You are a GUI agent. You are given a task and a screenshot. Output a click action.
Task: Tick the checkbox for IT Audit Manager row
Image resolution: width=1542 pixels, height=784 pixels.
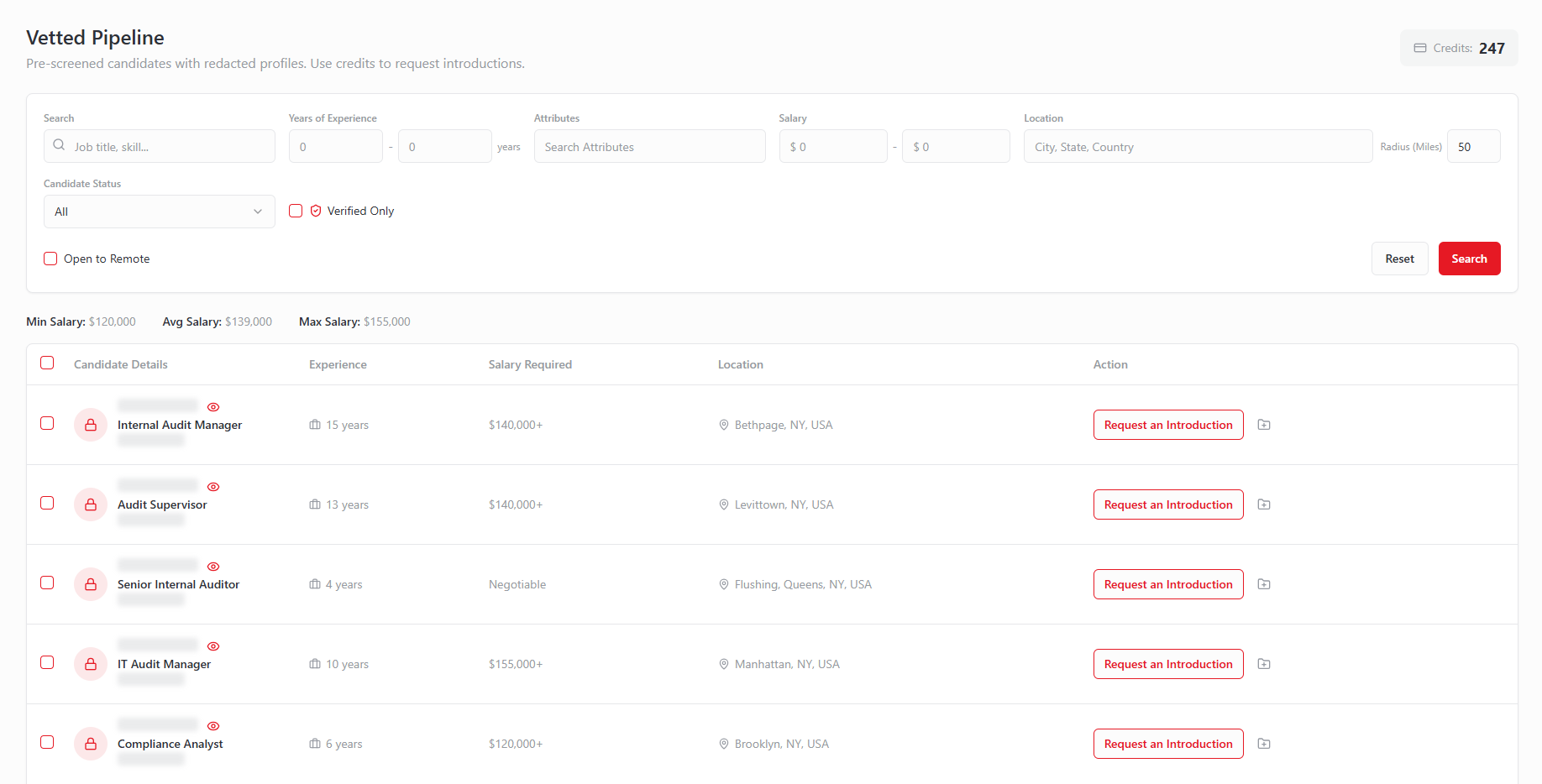47,662
